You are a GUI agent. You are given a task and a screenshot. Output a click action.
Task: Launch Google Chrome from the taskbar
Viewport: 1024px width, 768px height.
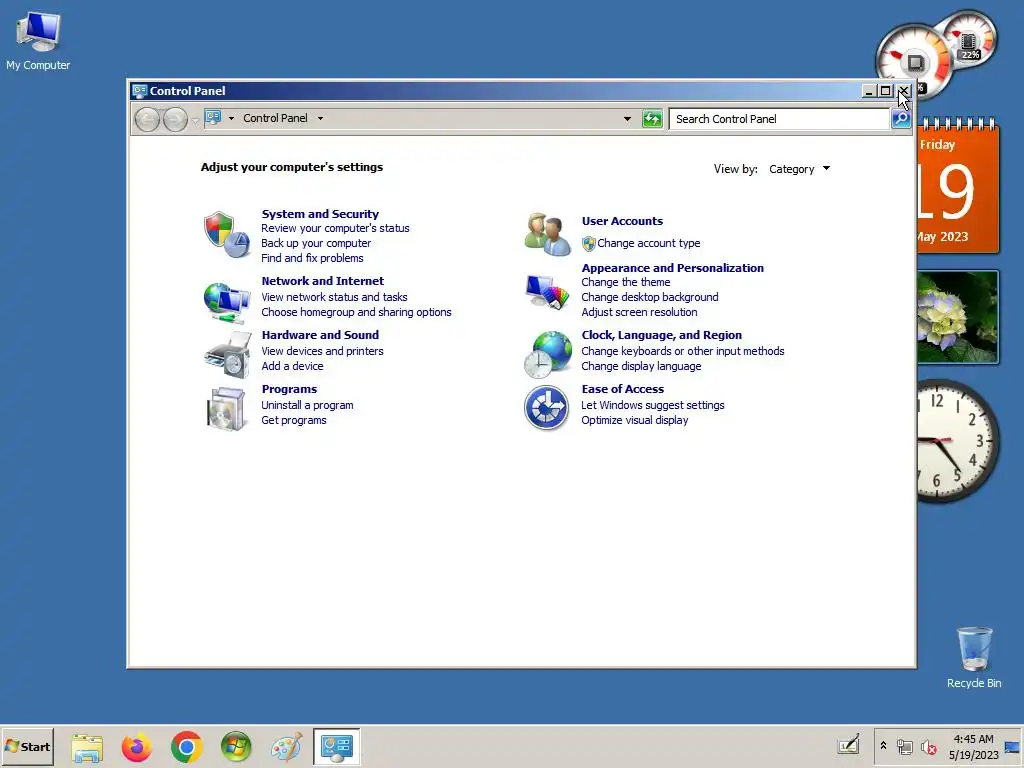187,747
